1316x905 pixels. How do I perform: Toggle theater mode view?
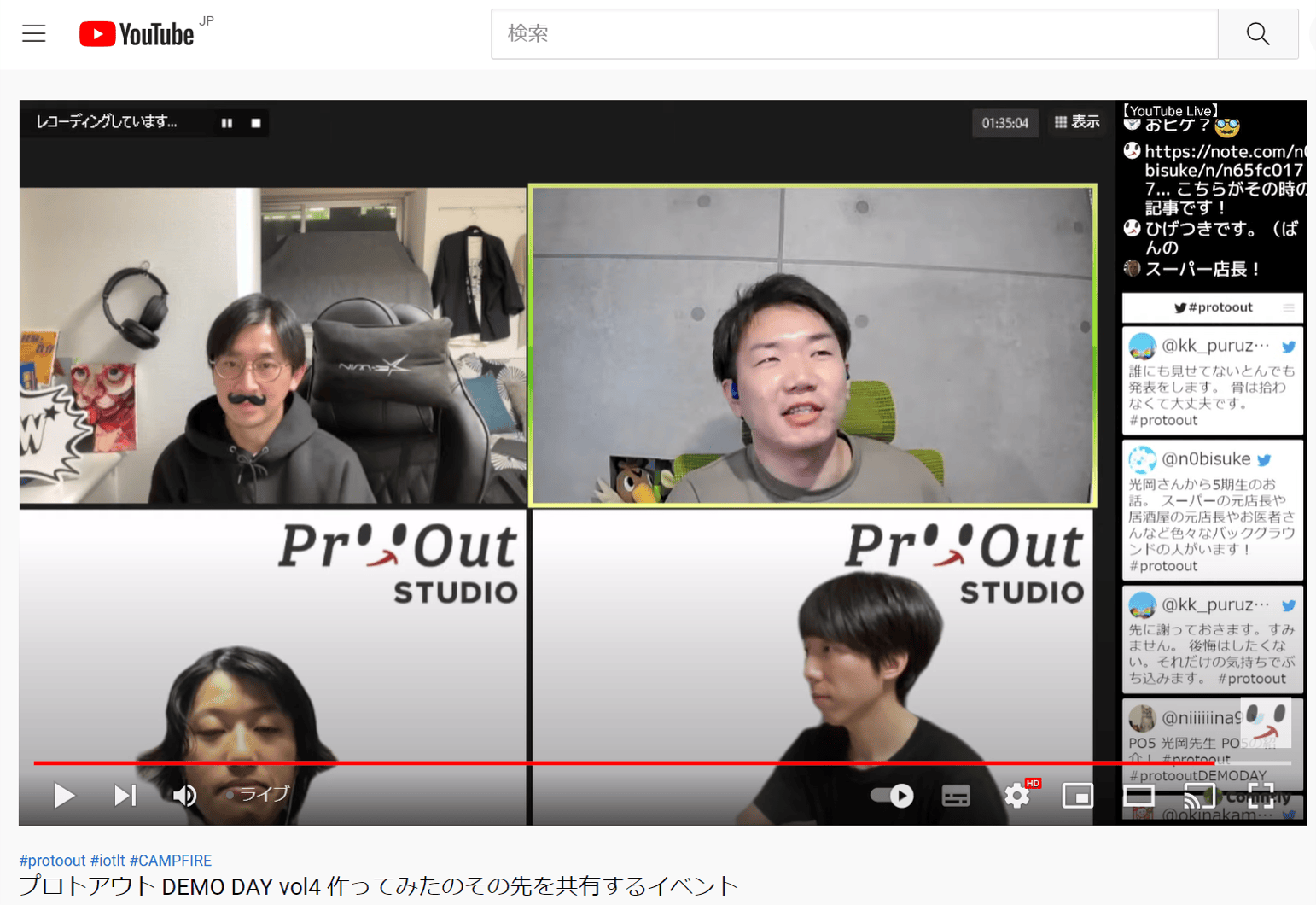click(1138, 796)
